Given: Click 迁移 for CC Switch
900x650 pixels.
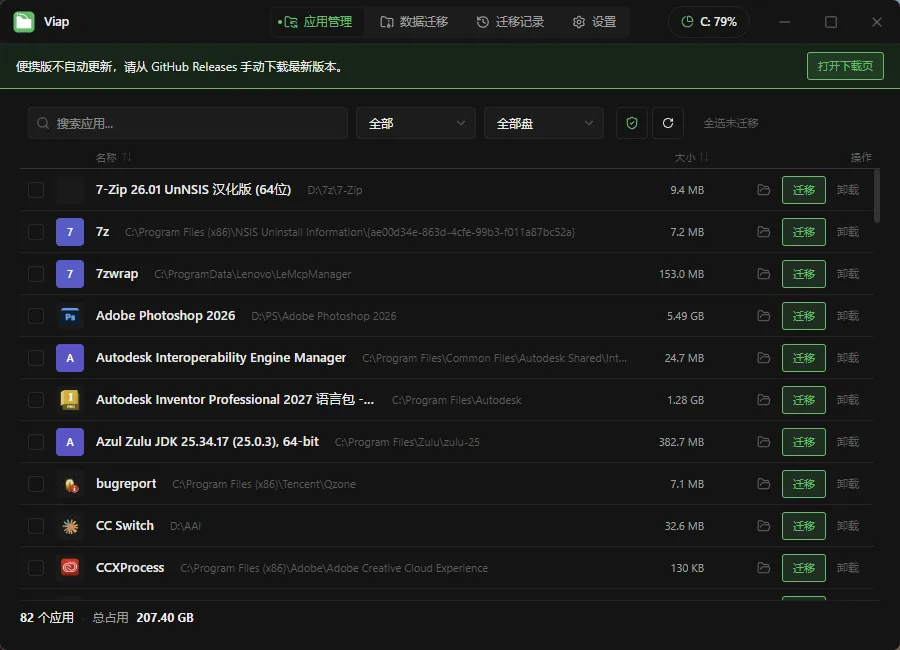Looking at the screenshot, I should (804, 526).
